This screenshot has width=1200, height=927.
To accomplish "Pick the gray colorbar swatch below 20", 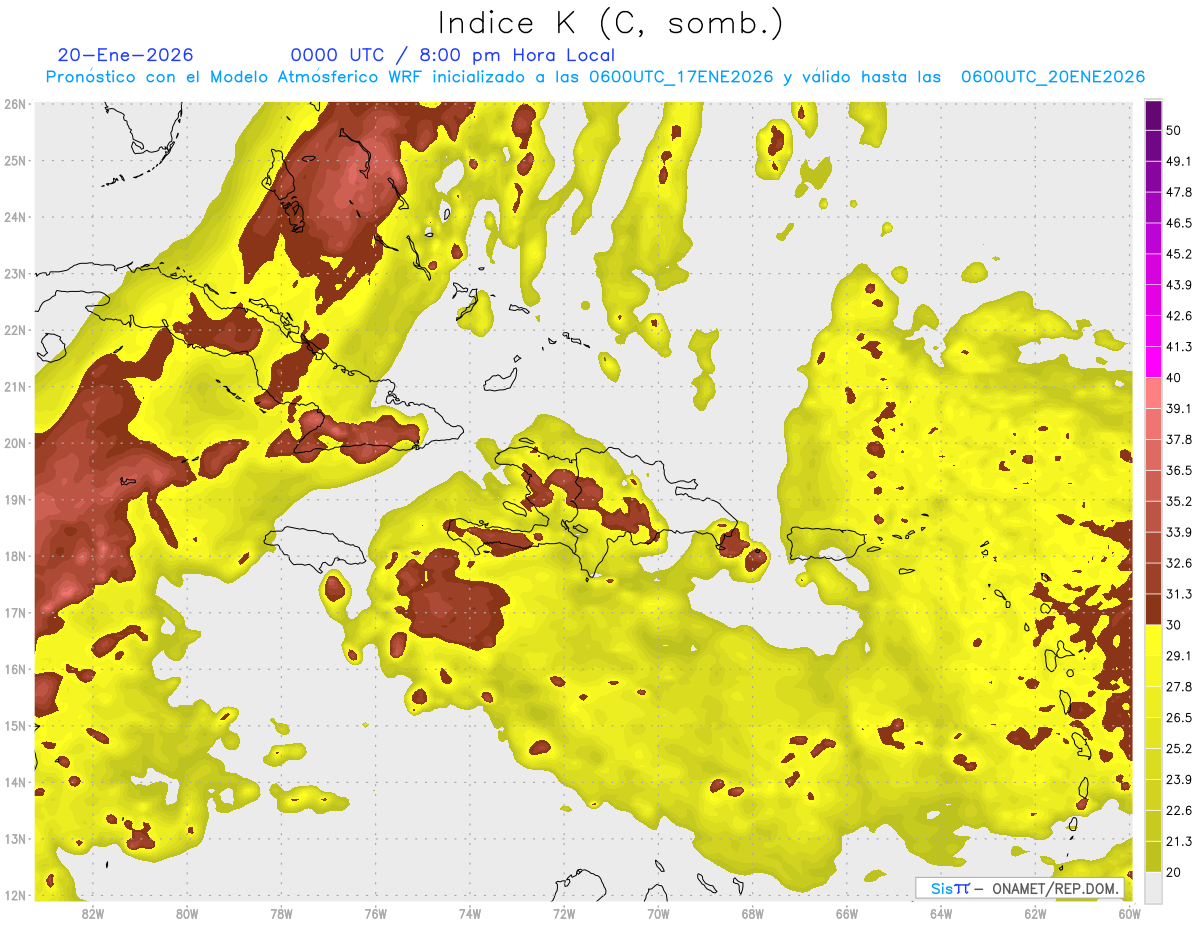I will (x=1153, y=886).
